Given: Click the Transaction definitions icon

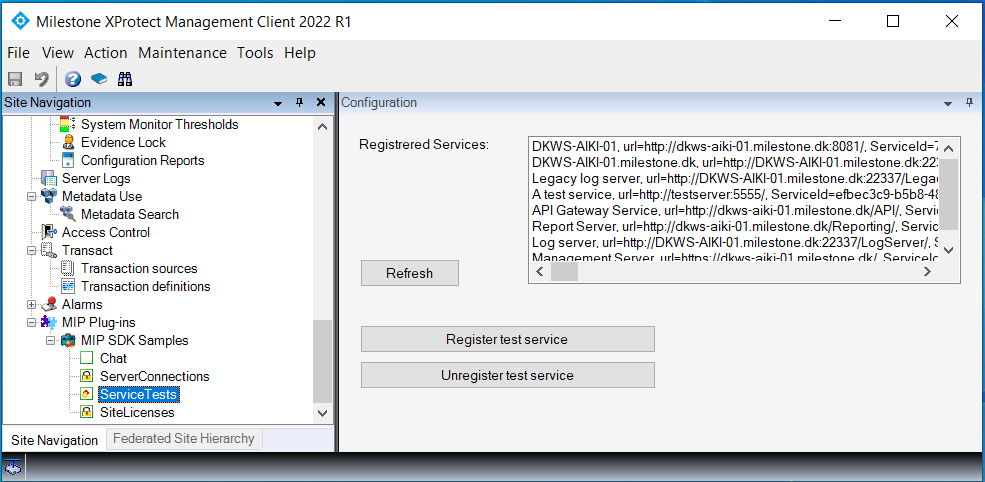Looking at the screenshot, I should tap(68, 287).
